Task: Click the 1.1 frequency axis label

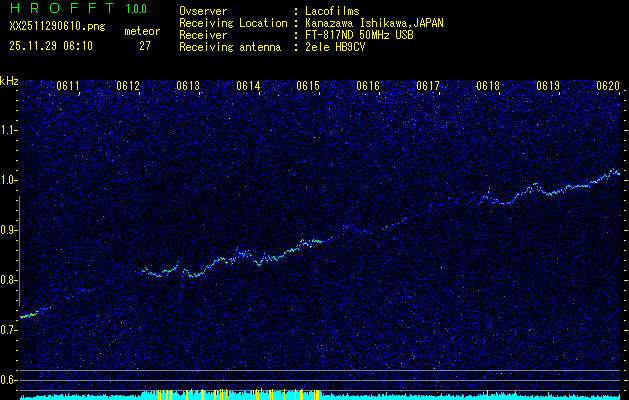Action: coord(9,129)
